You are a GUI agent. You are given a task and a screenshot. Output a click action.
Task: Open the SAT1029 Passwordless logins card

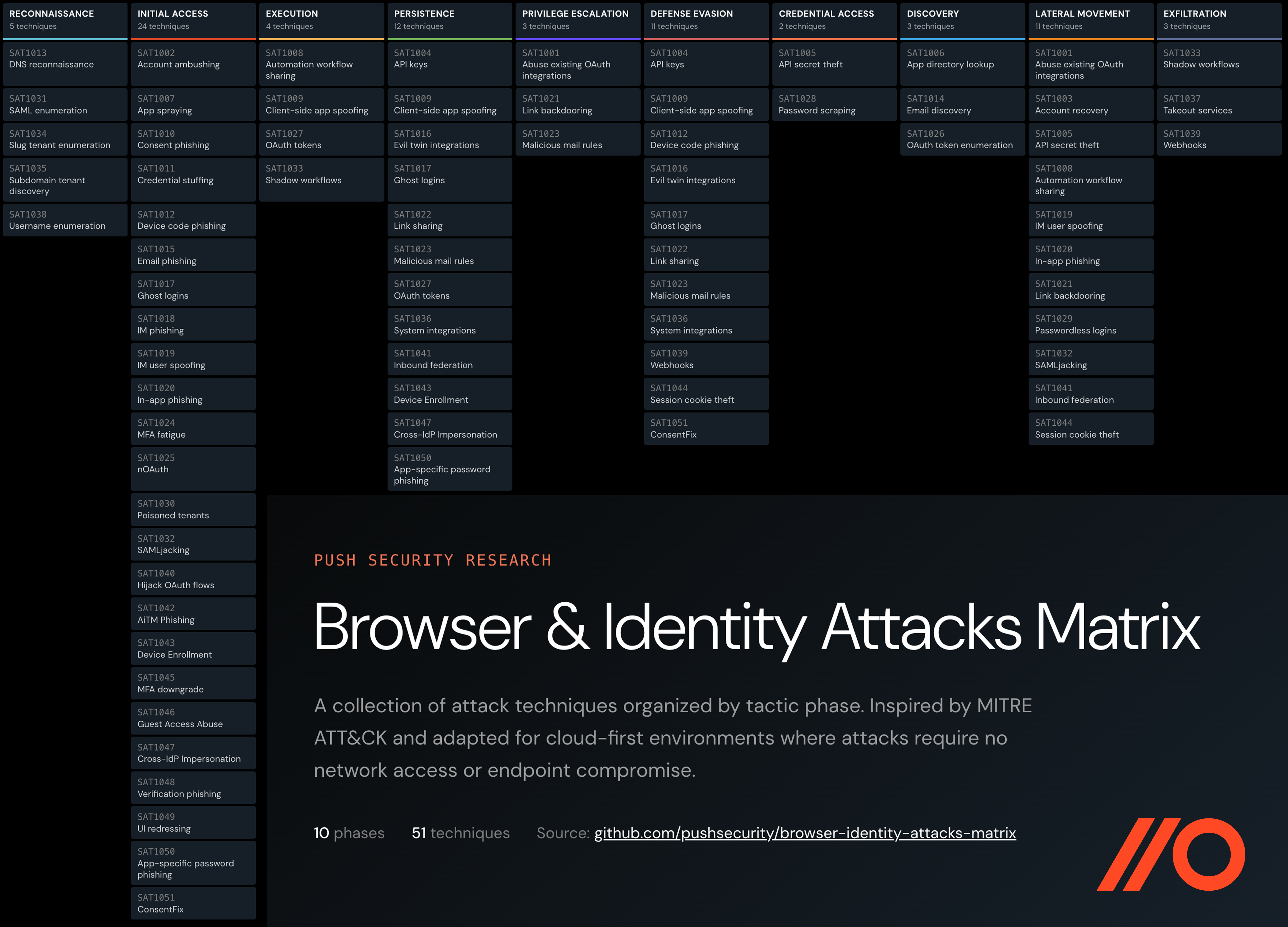1091,324
